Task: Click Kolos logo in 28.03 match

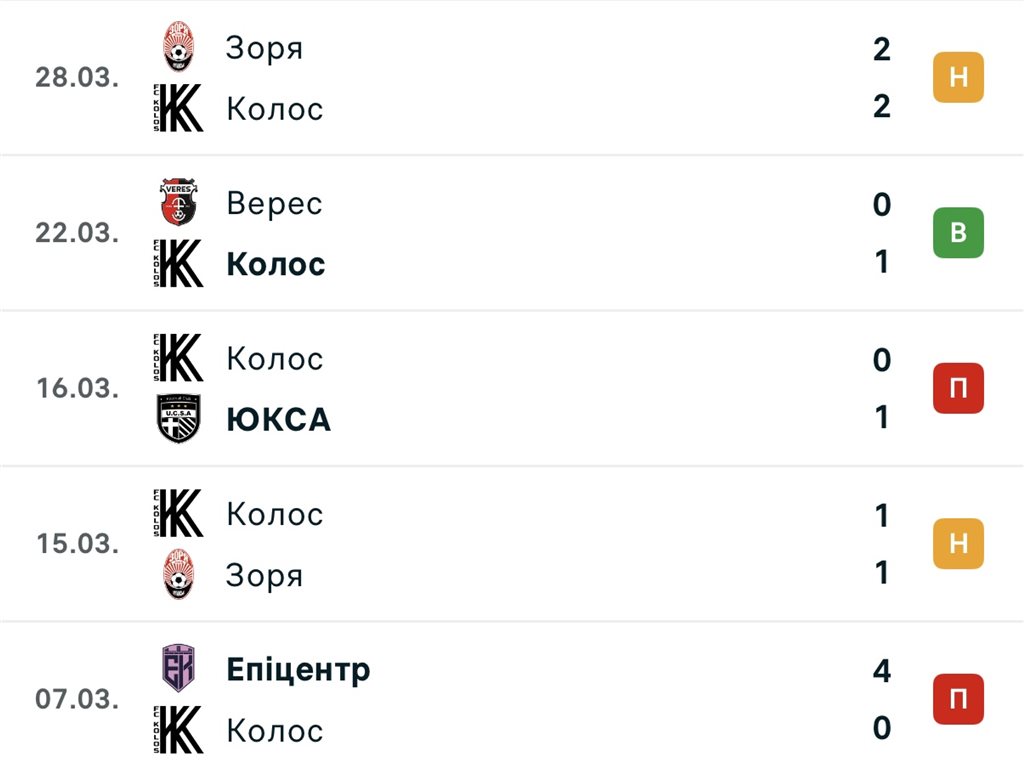Action: point(180,108)
